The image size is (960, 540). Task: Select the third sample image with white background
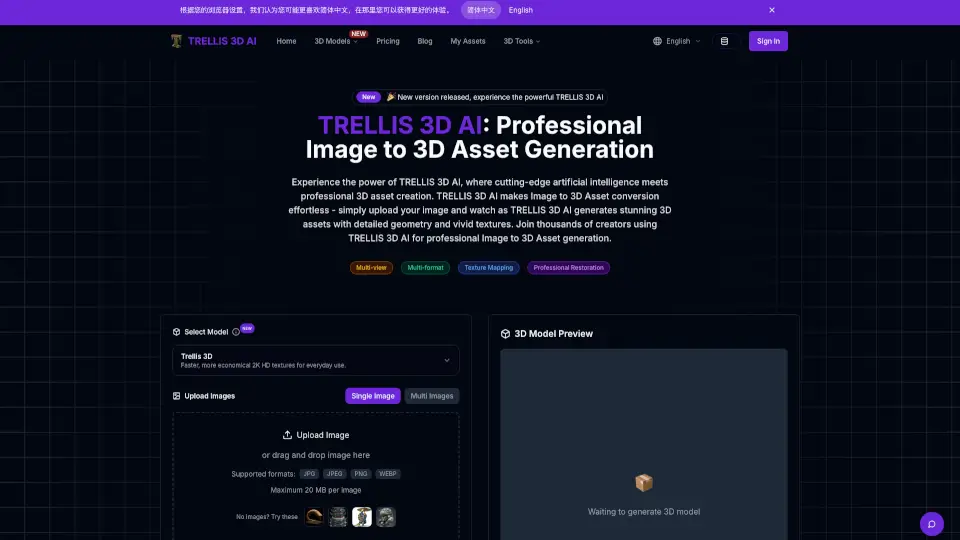point(362,517)
